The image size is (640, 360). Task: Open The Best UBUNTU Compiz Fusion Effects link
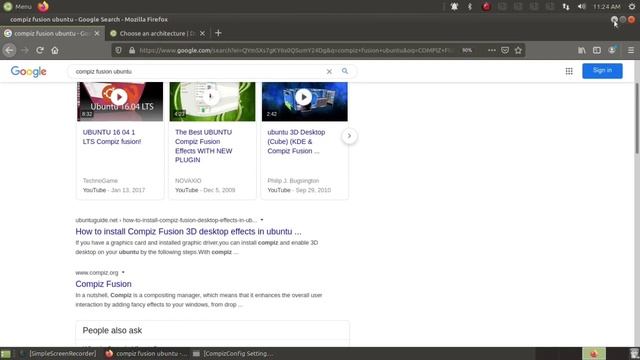pyautogui.click(x=204, y=146)
